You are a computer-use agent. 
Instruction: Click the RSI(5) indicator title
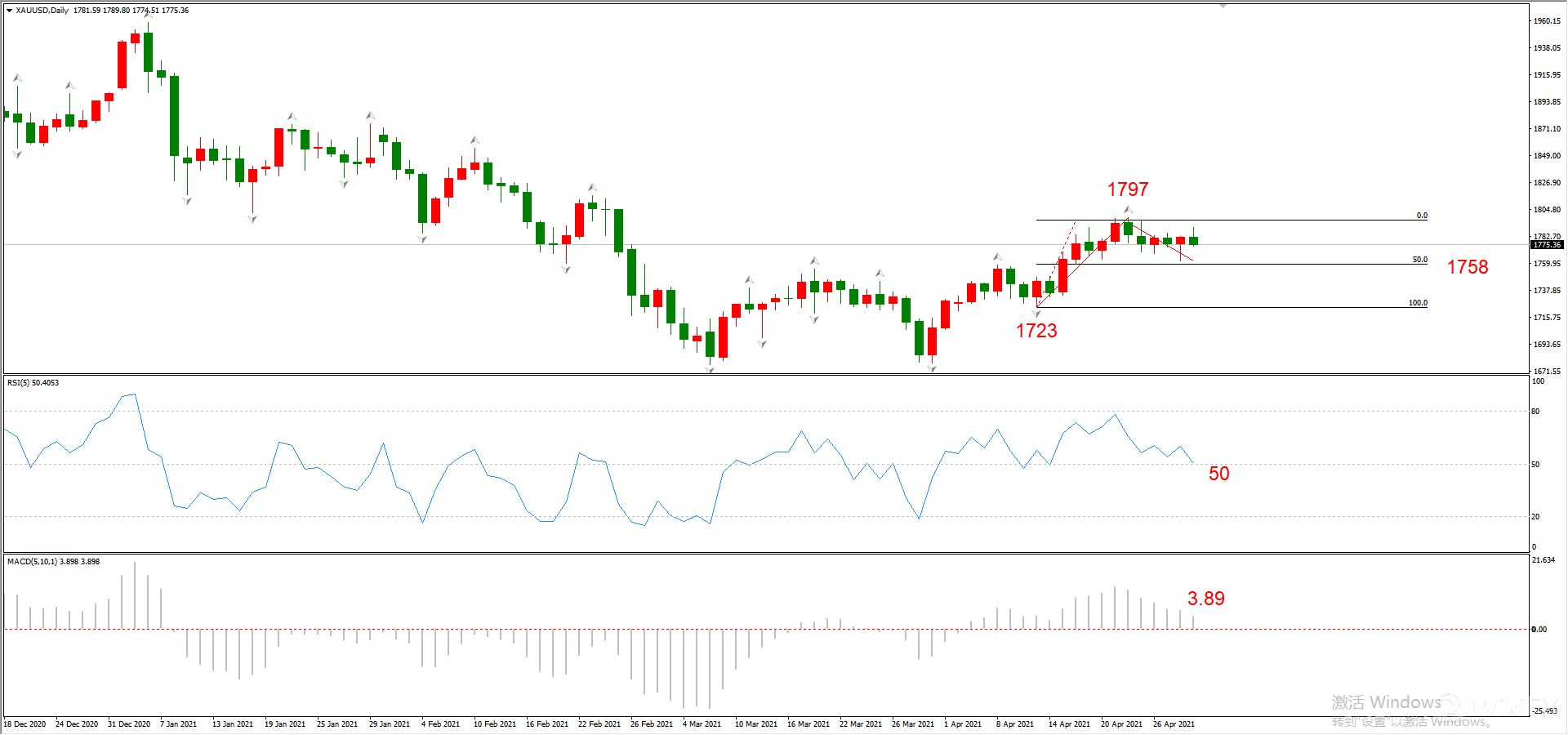pos(33,383)
